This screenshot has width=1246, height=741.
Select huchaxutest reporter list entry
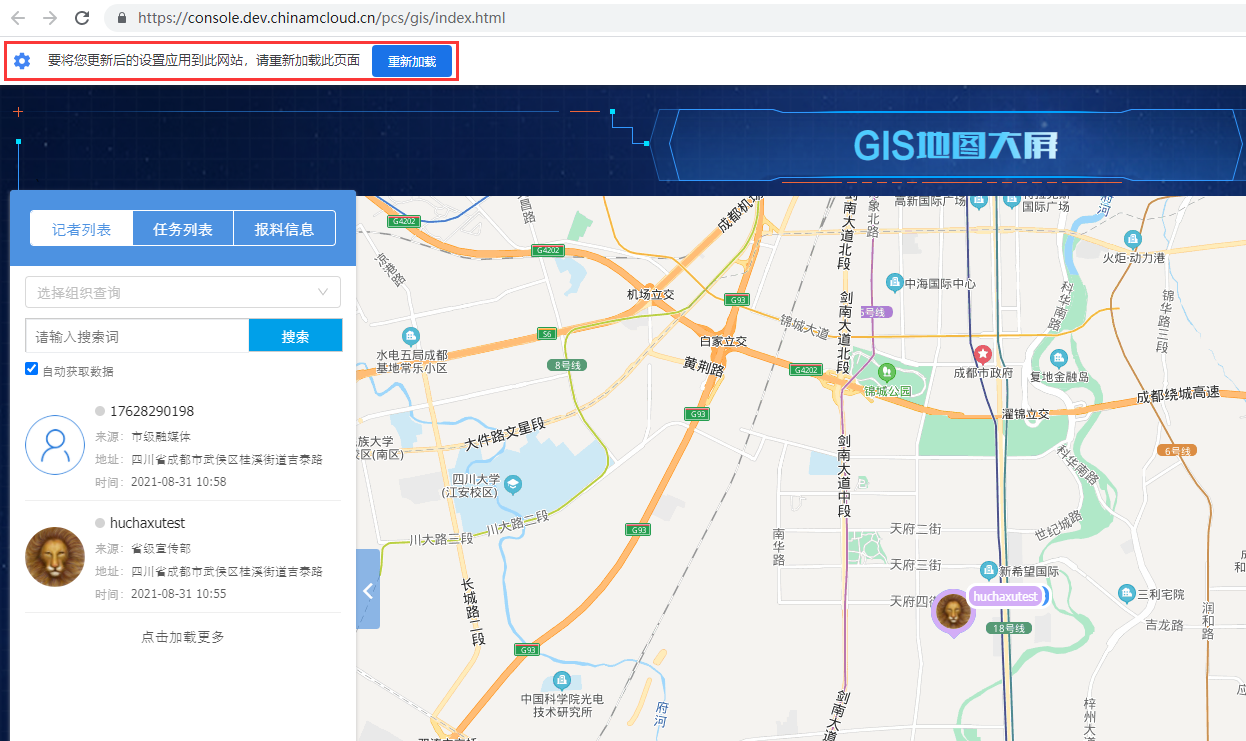182,557
